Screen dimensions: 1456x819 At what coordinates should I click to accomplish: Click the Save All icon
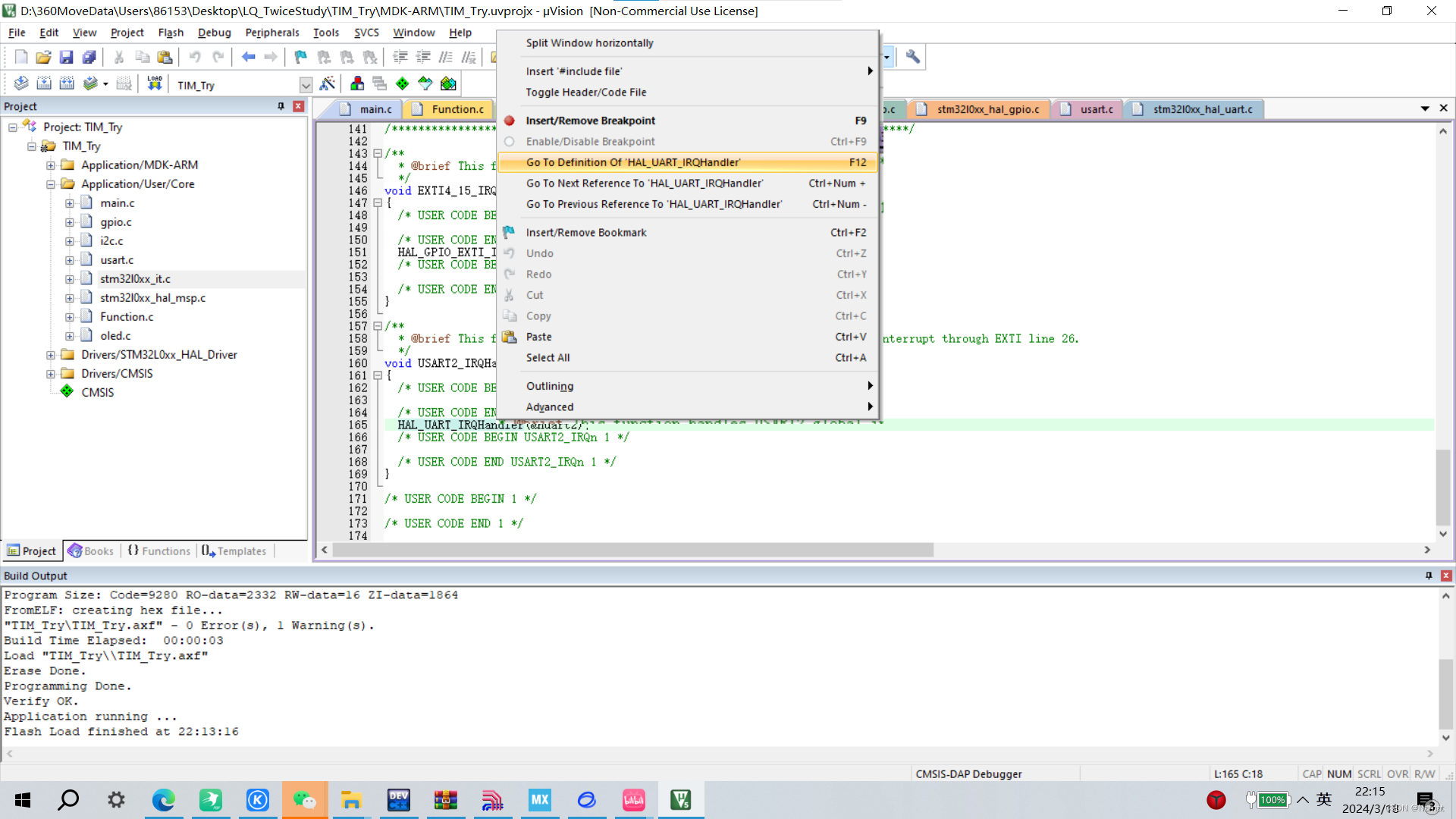point(89,57)
